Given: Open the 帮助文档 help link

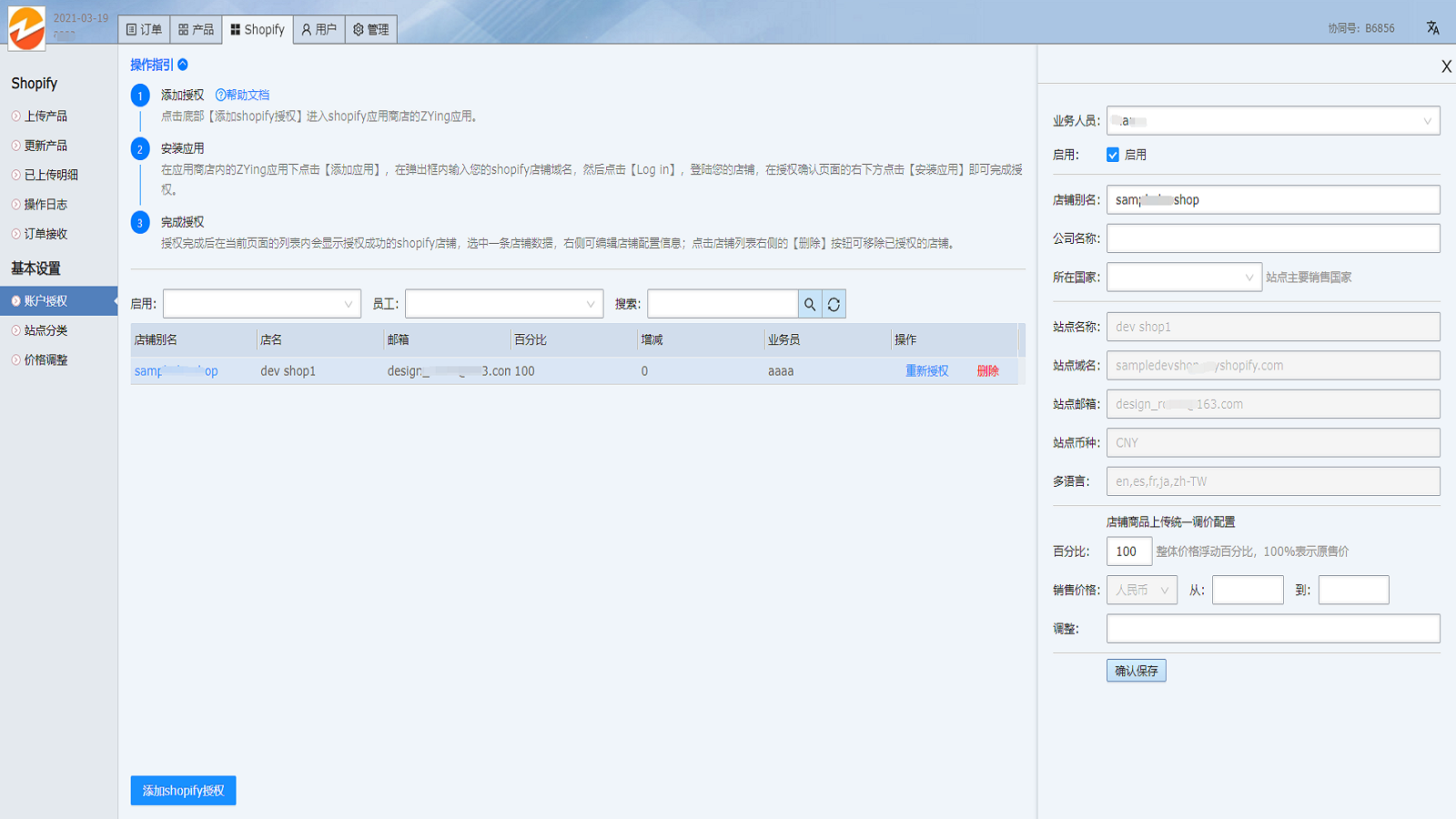Looking at the screenshot, I should point(242,95).
